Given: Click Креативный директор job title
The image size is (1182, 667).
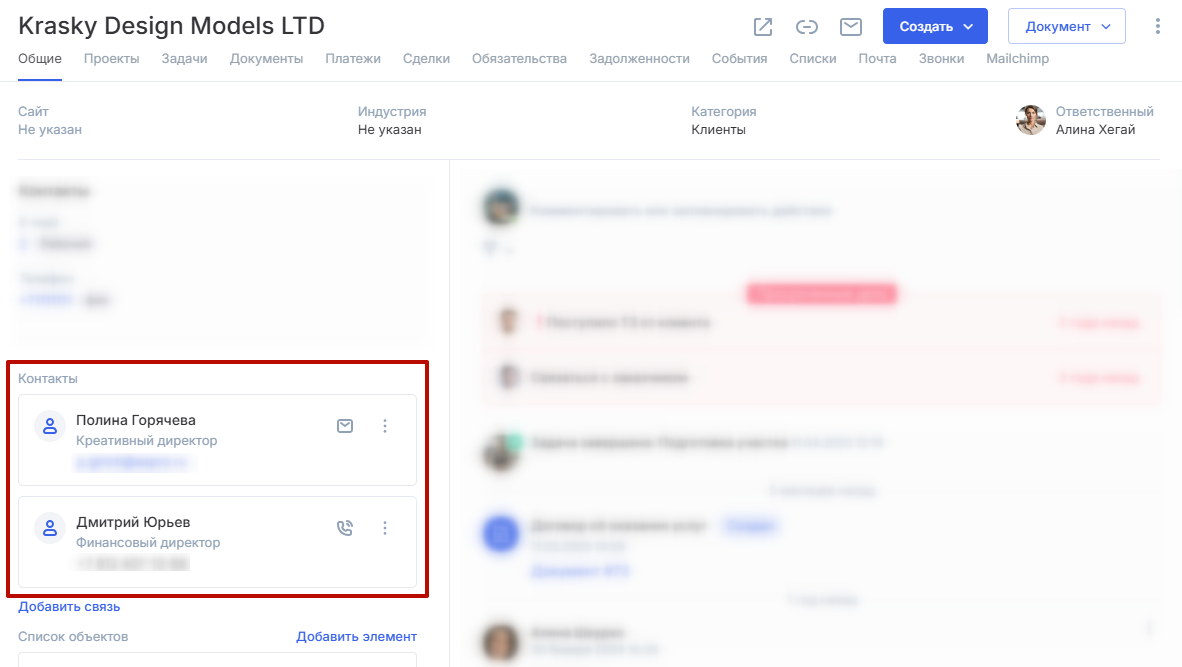Looking at the screenshot, I should point(147,441).
